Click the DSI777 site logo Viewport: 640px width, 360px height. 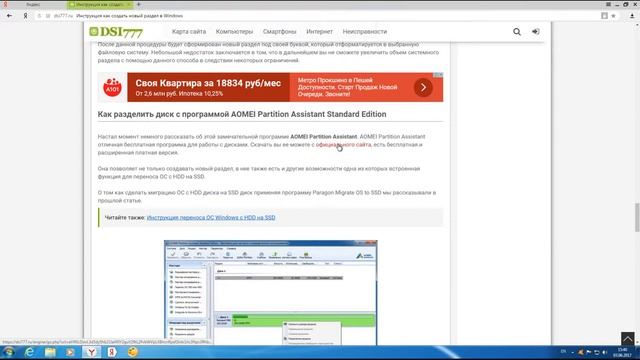point(116,32)
